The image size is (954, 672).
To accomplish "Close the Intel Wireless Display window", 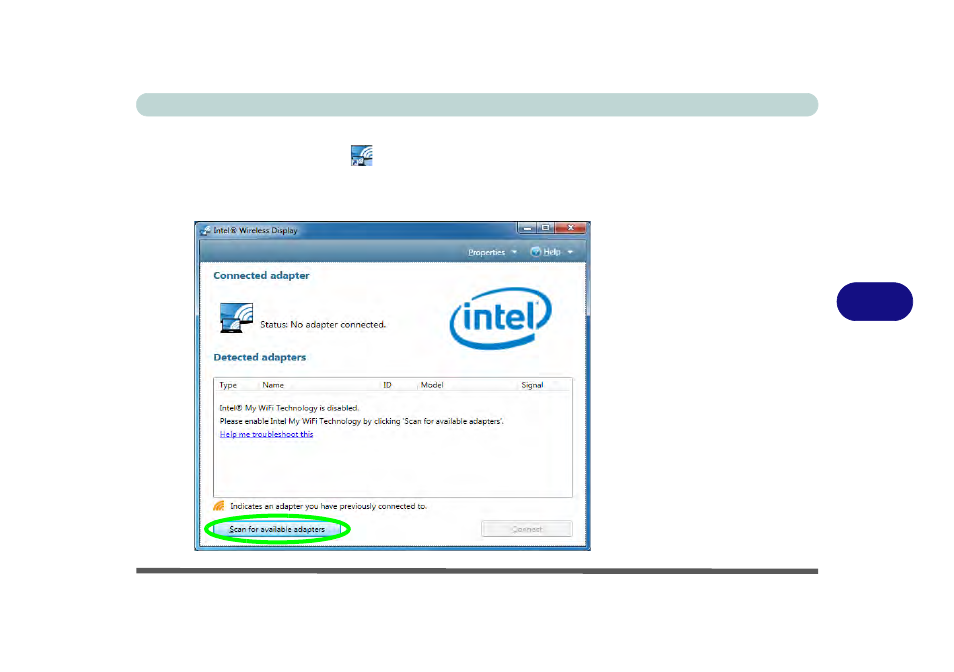I will click(571, 228).
